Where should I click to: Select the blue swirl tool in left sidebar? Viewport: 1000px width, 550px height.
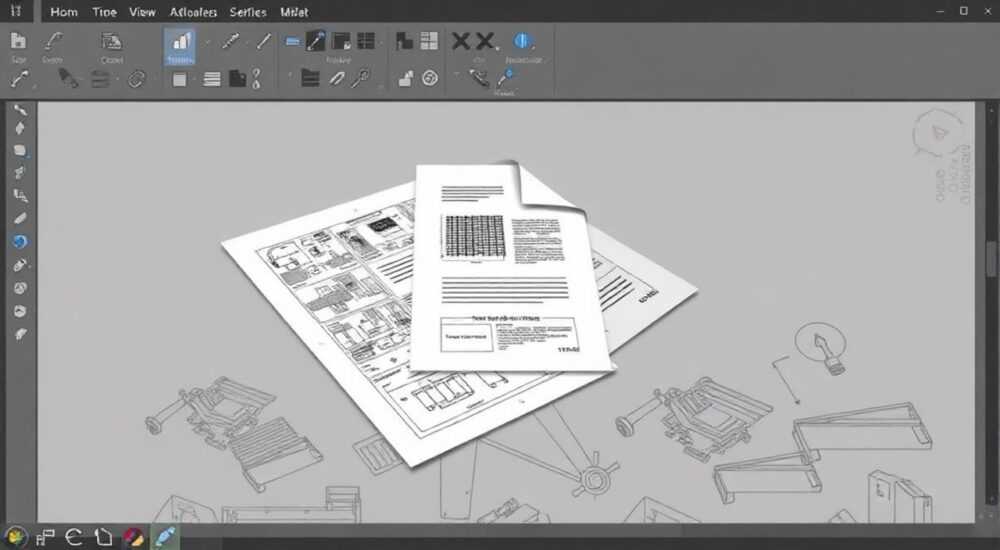20,241
